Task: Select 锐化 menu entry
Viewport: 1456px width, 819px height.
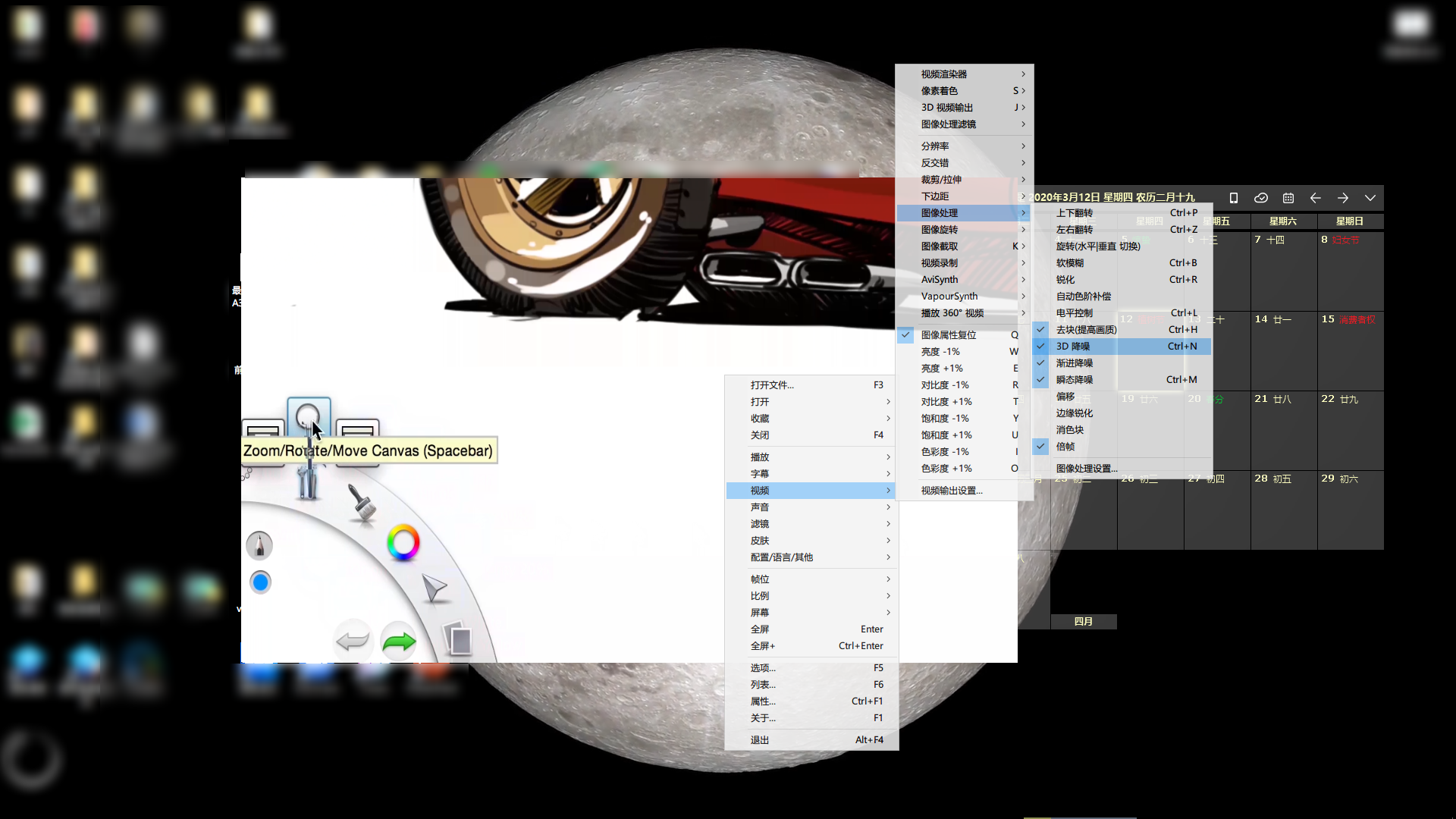Action: 1122,280
